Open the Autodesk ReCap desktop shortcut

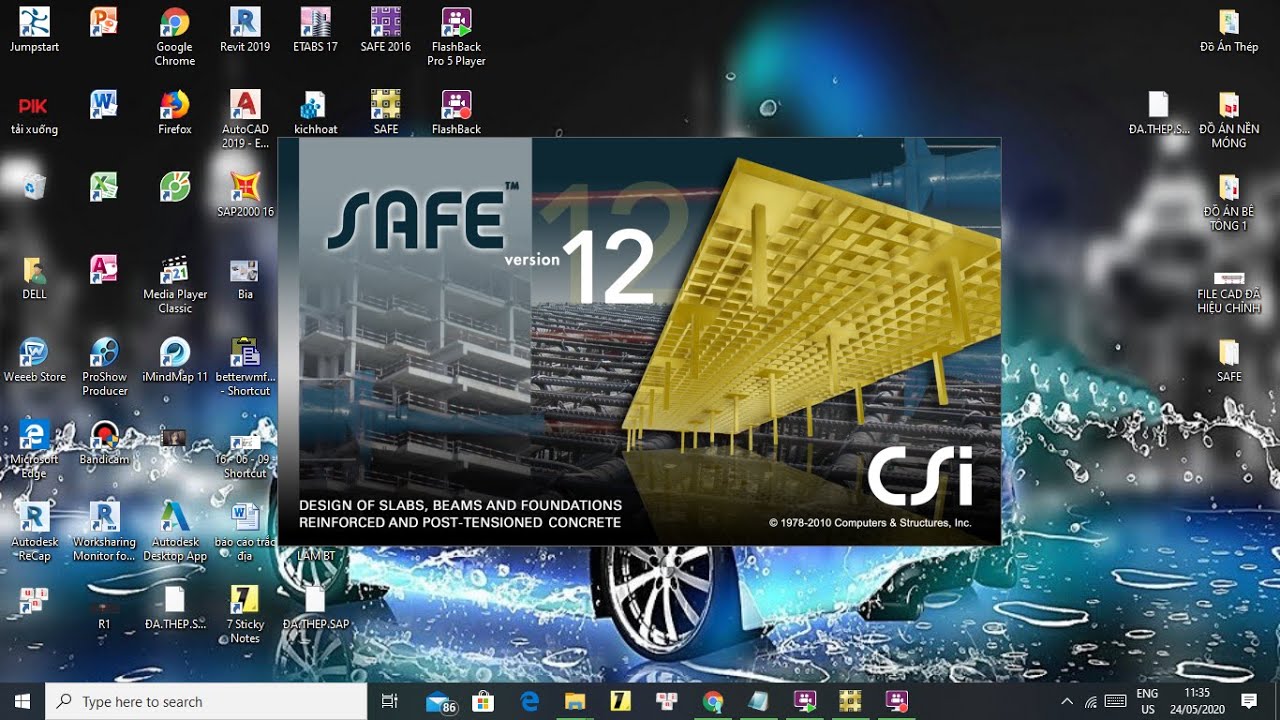click(x=34, y=533)
